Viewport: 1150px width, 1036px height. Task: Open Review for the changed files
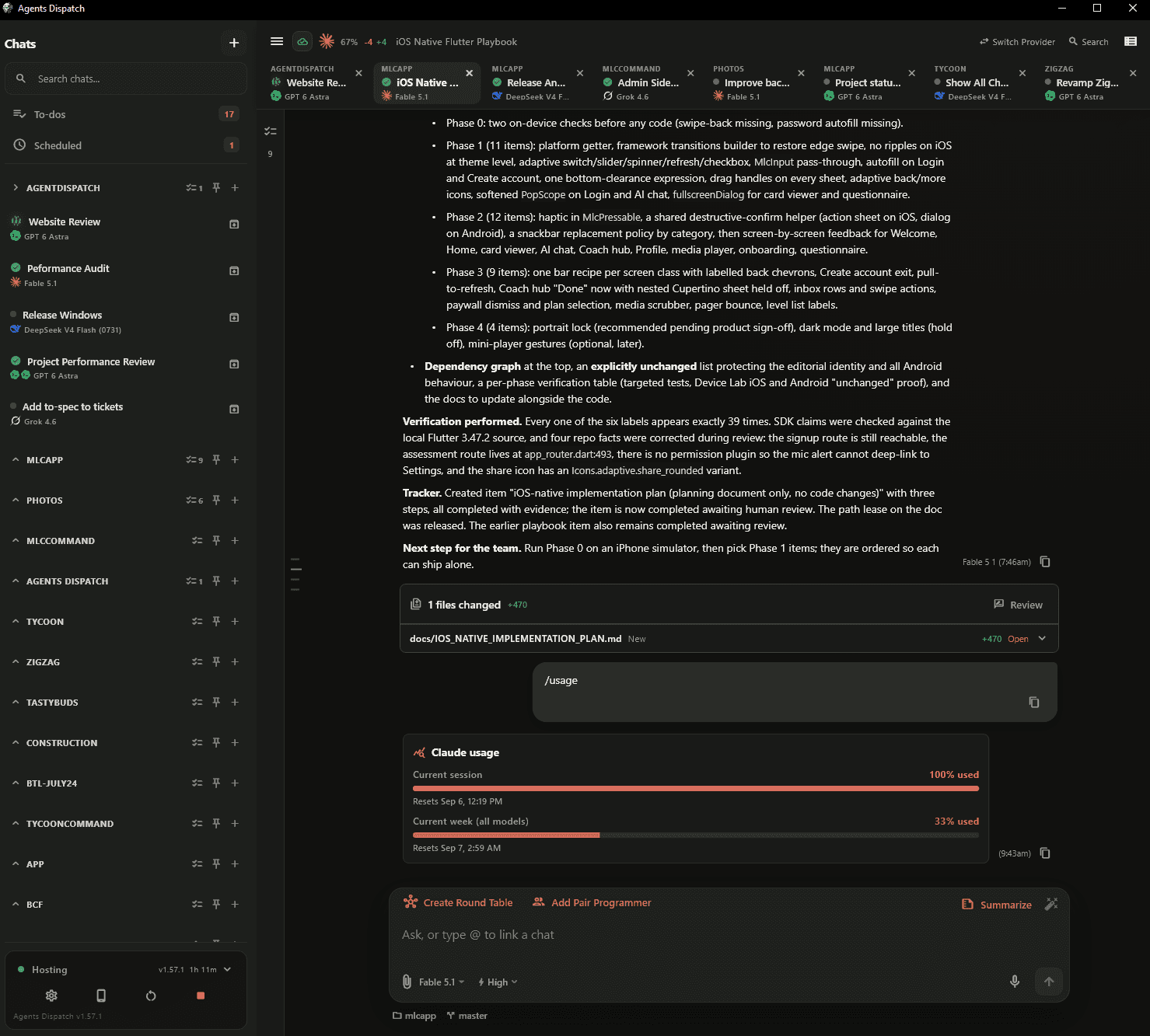pyautogui.click(x=1018, y=605)
